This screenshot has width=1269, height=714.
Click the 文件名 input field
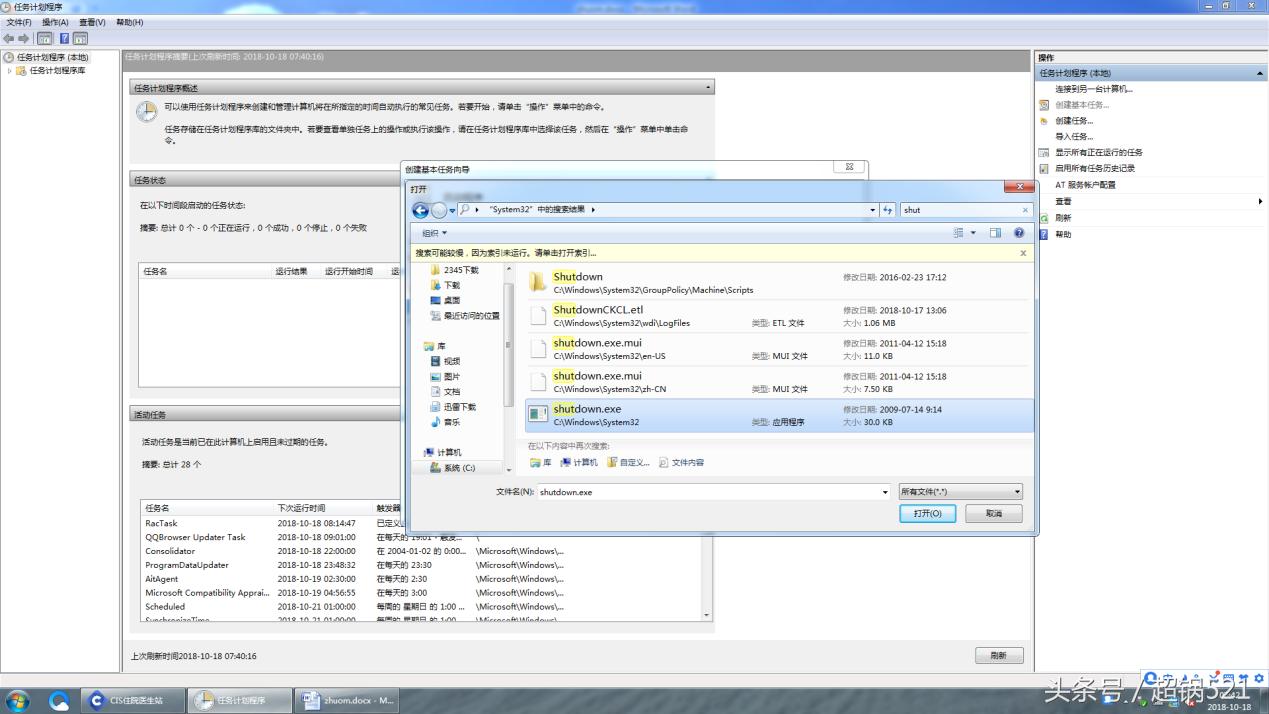[x=710, y=492]
